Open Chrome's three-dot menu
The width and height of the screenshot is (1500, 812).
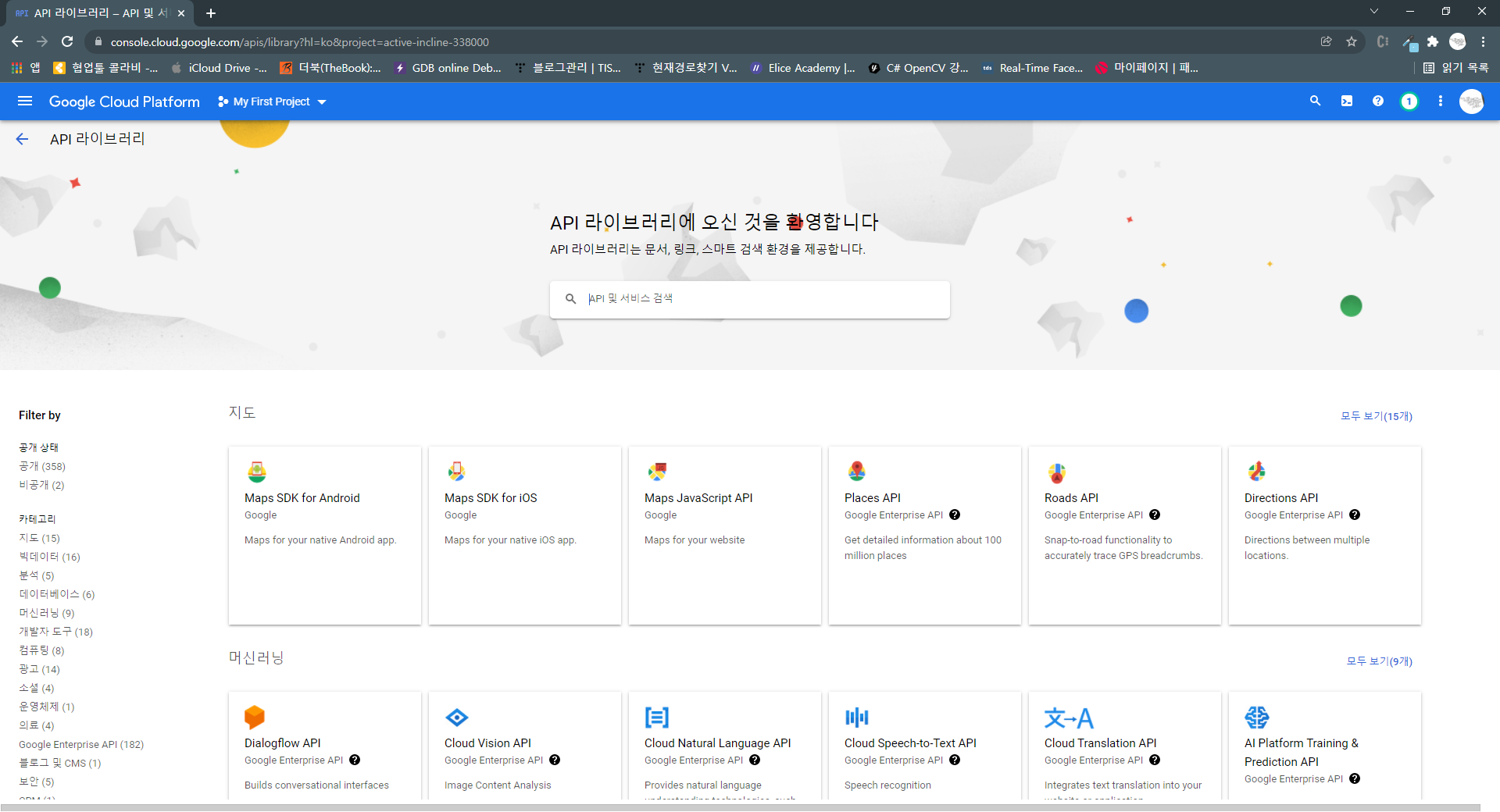[x=1483, y=41]
